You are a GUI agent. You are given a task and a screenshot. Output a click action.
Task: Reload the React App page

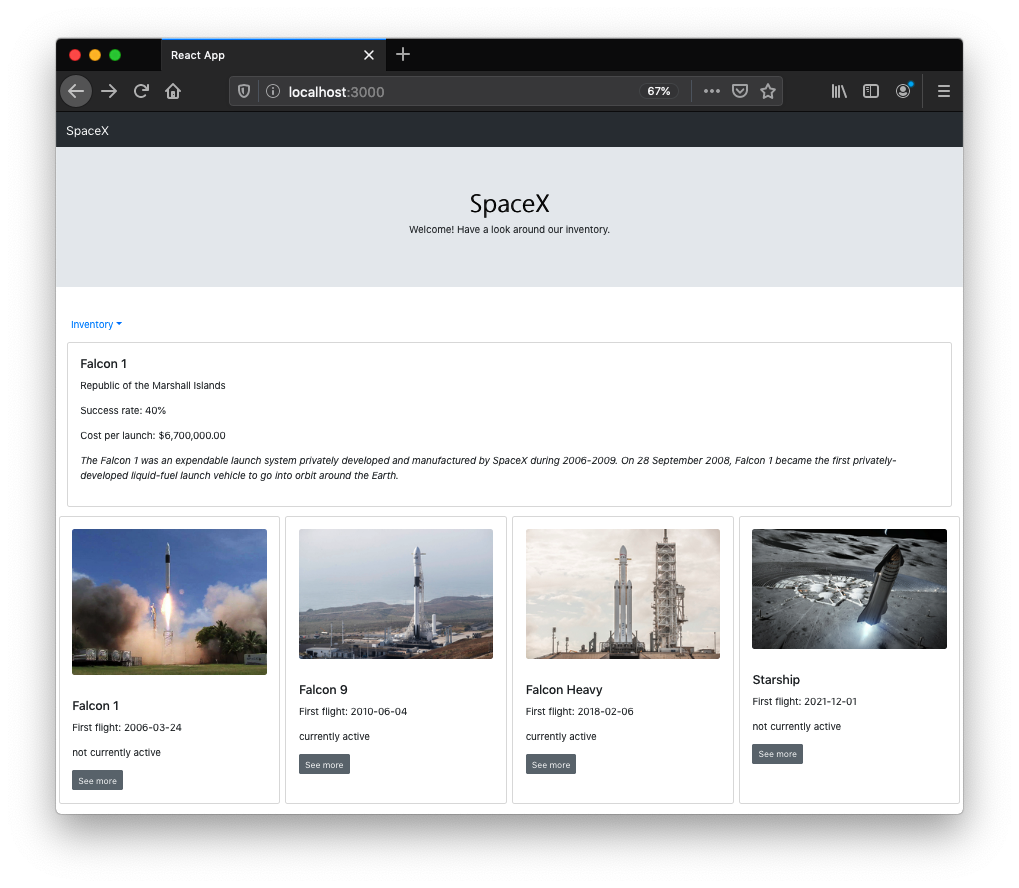point(141,91)
